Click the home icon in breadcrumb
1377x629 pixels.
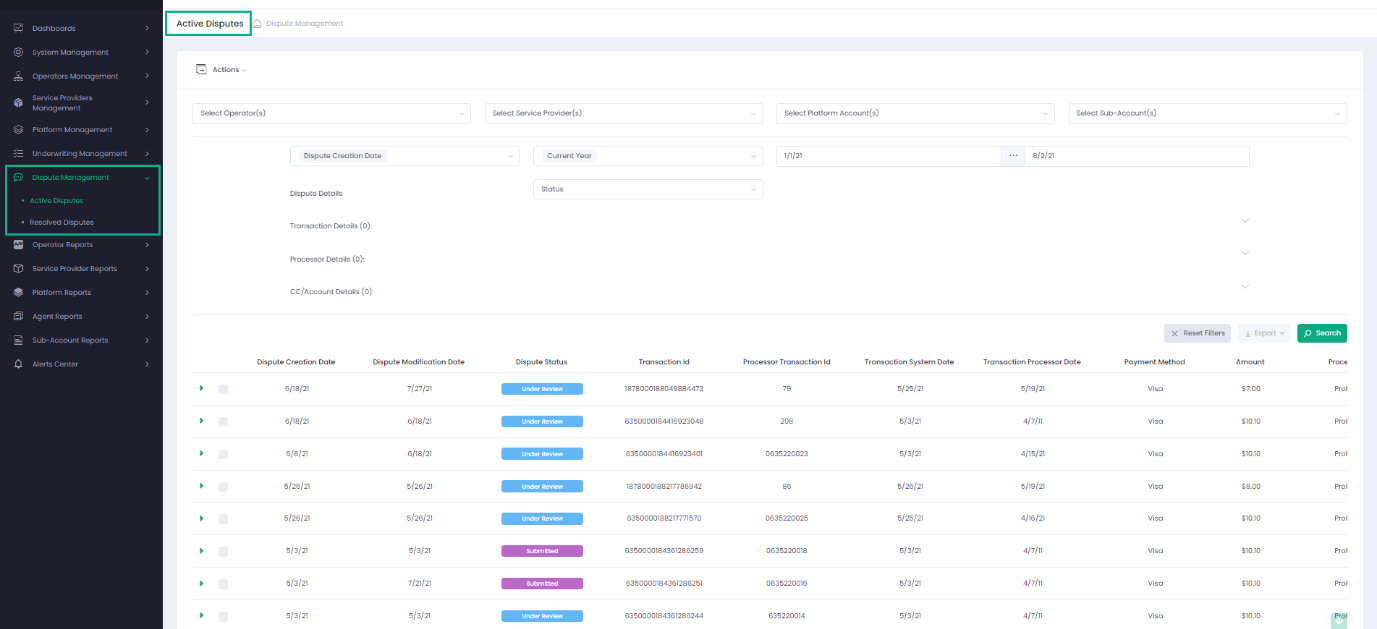click(258, 23)
